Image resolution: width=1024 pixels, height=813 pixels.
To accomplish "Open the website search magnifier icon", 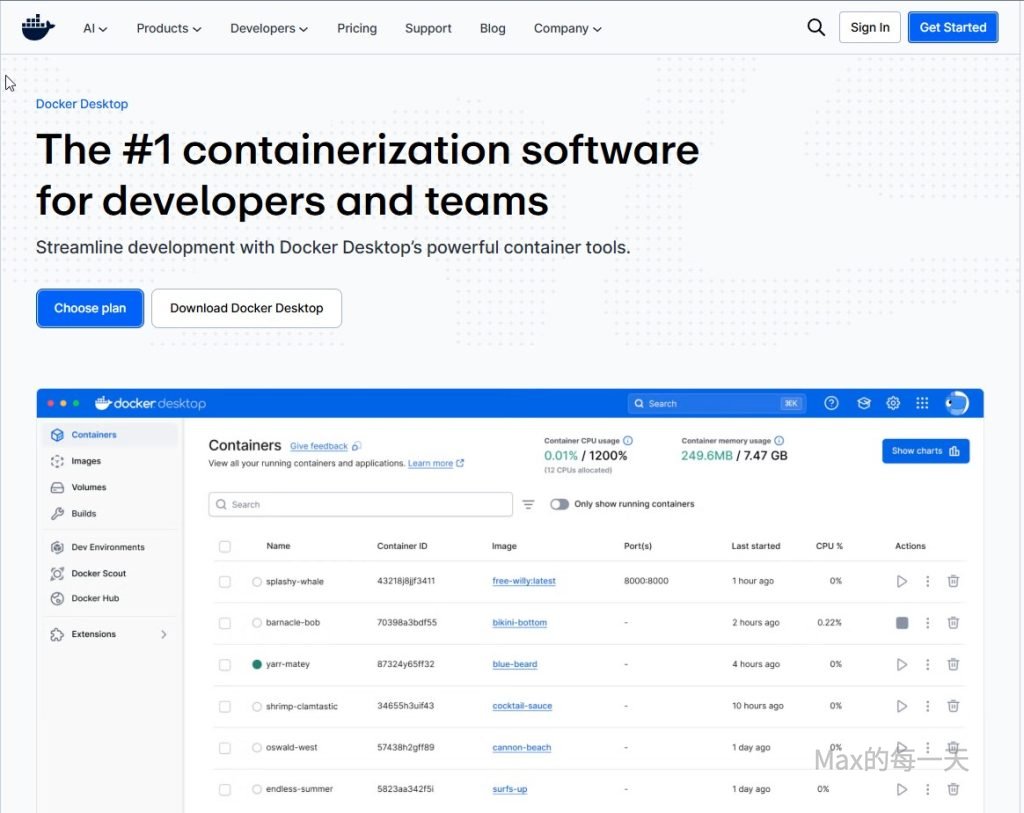I will [816, 27].
